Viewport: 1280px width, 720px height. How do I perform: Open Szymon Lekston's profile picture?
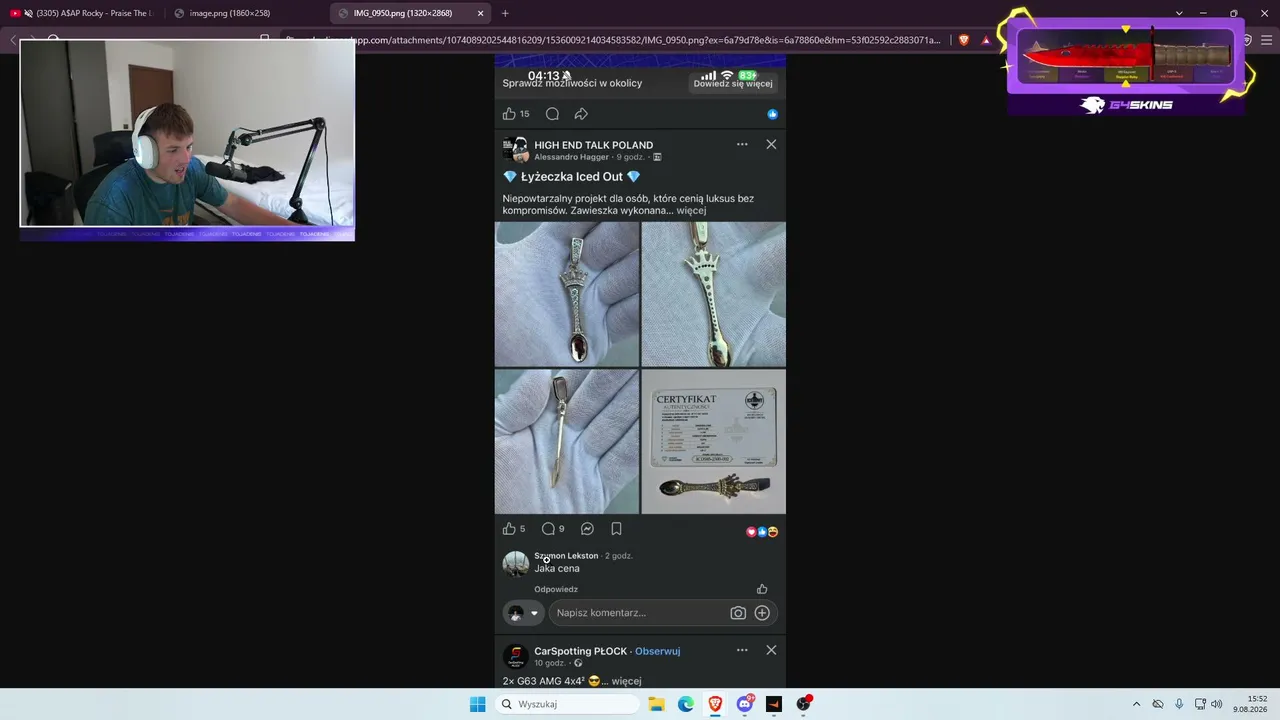click(515, 563)
